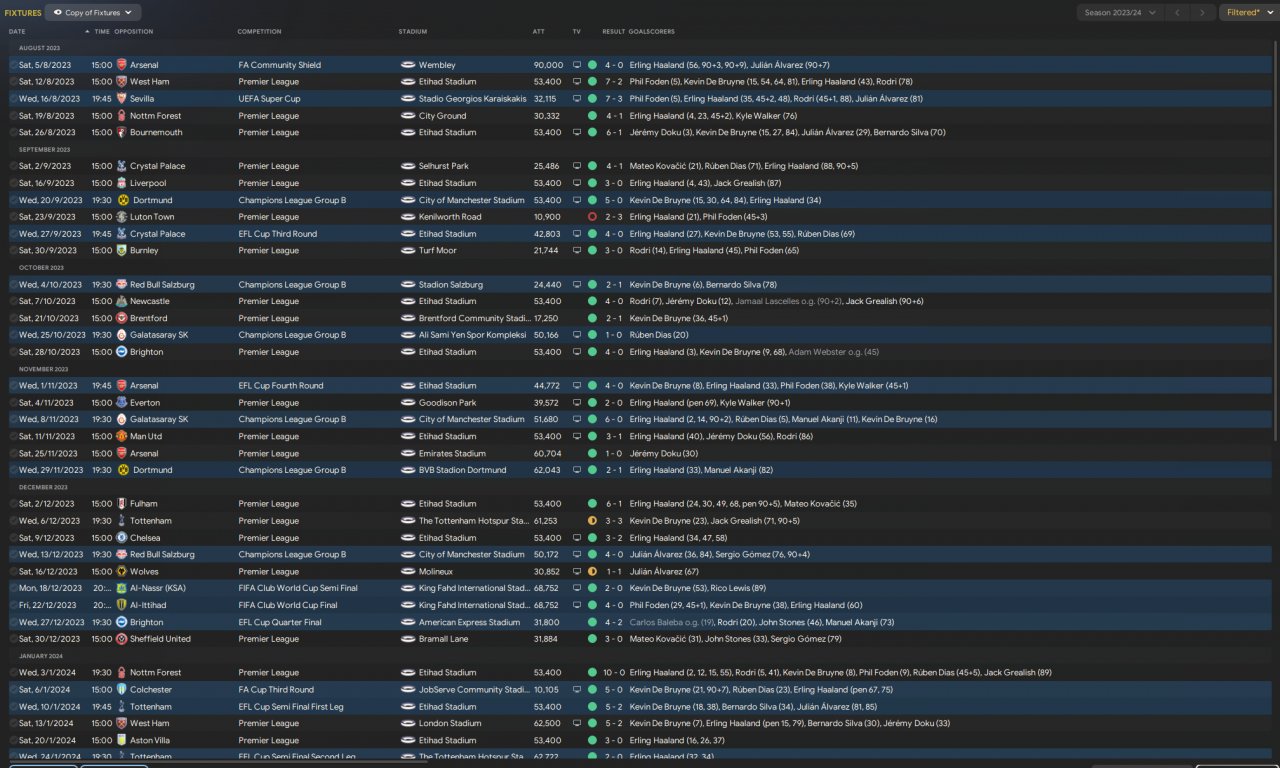Image resolution: width=1280 pixels, height=768 pixels.
Task: Open the FIFA Club World Cup Final link
Action: click(288, 605)
